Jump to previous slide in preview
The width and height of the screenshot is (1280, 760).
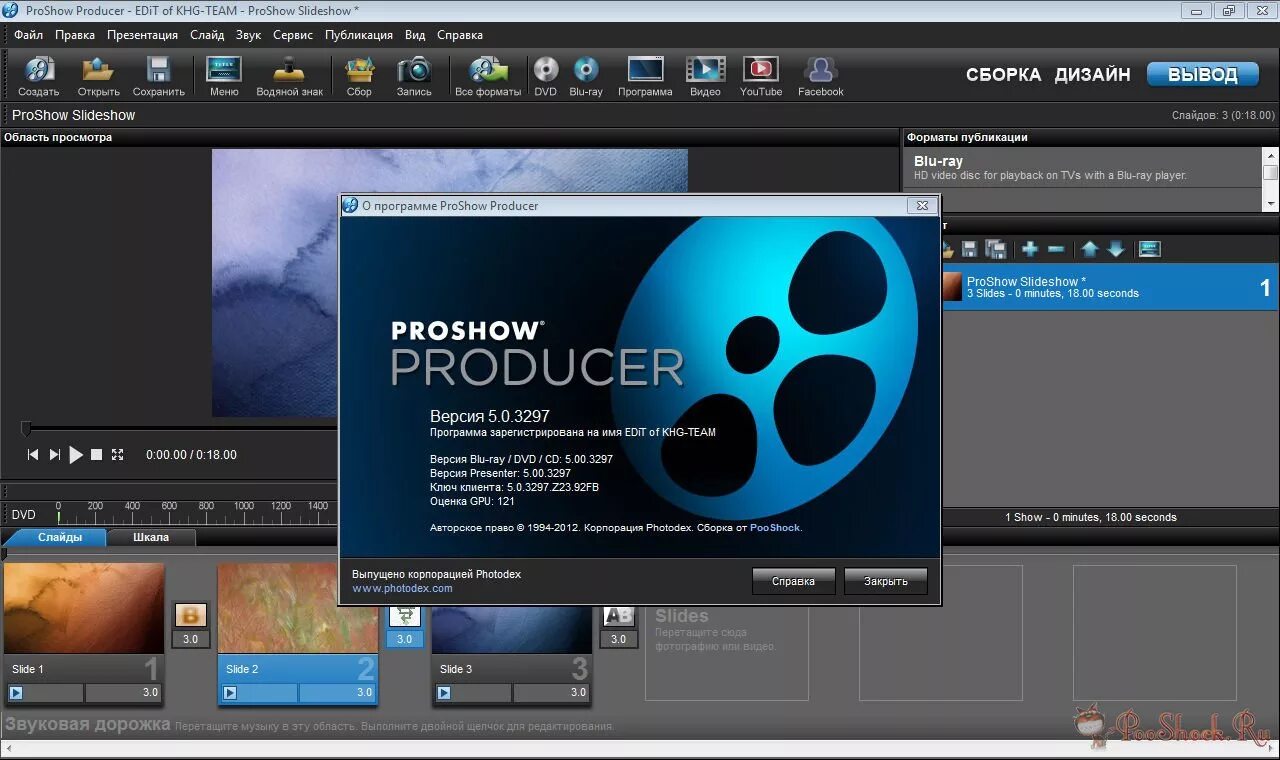[32, 455]
